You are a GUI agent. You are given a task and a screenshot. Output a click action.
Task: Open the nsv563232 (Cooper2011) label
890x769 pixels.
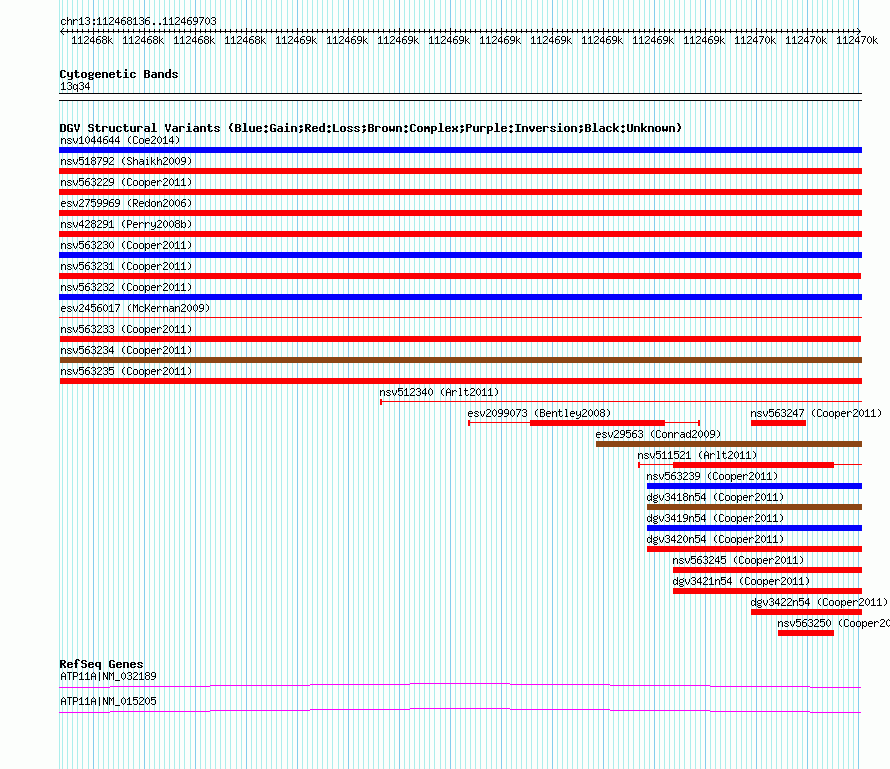(126, 287)
